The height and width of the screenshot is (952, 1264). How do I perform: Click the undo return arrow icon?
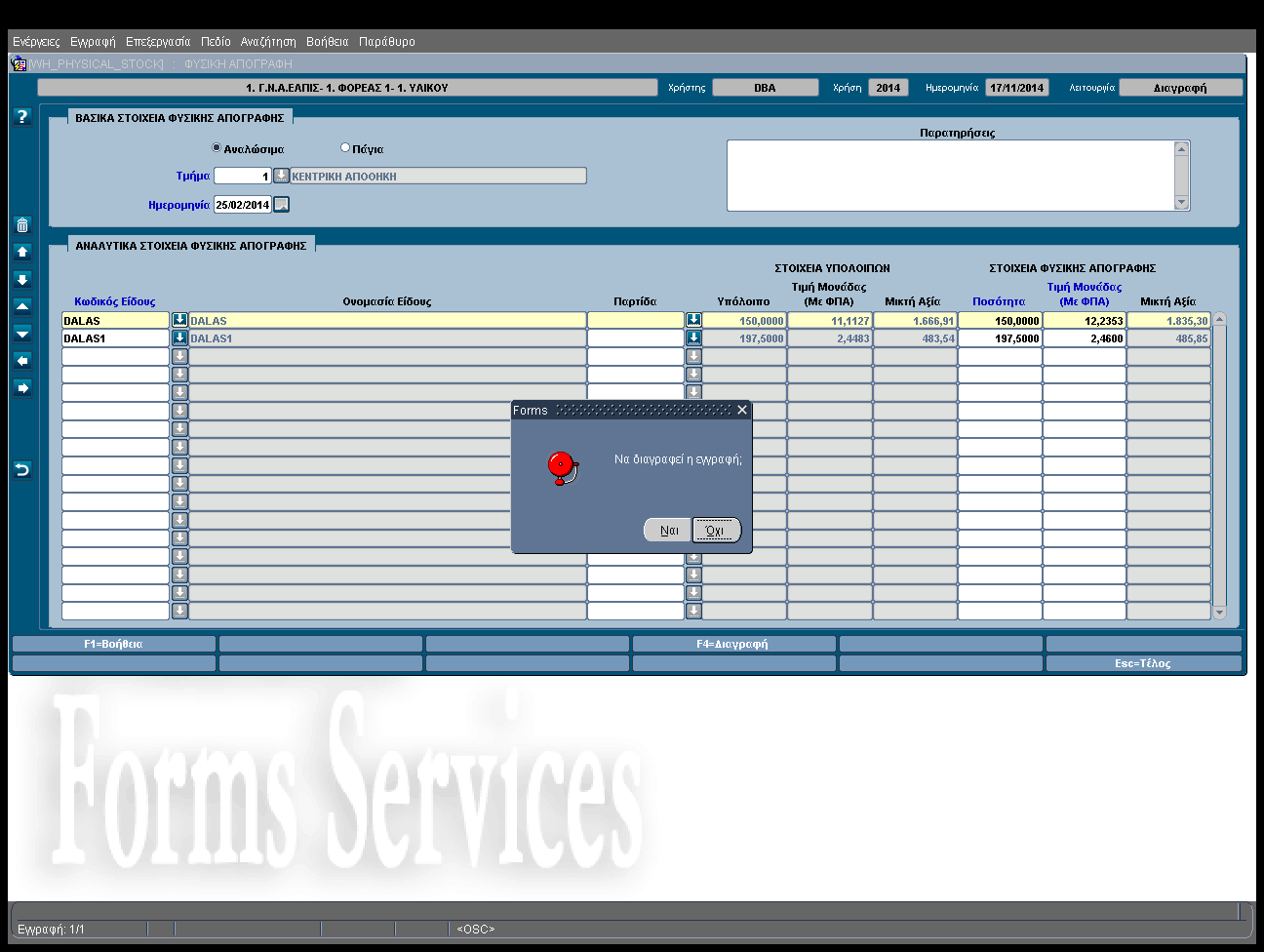[22, 470]
